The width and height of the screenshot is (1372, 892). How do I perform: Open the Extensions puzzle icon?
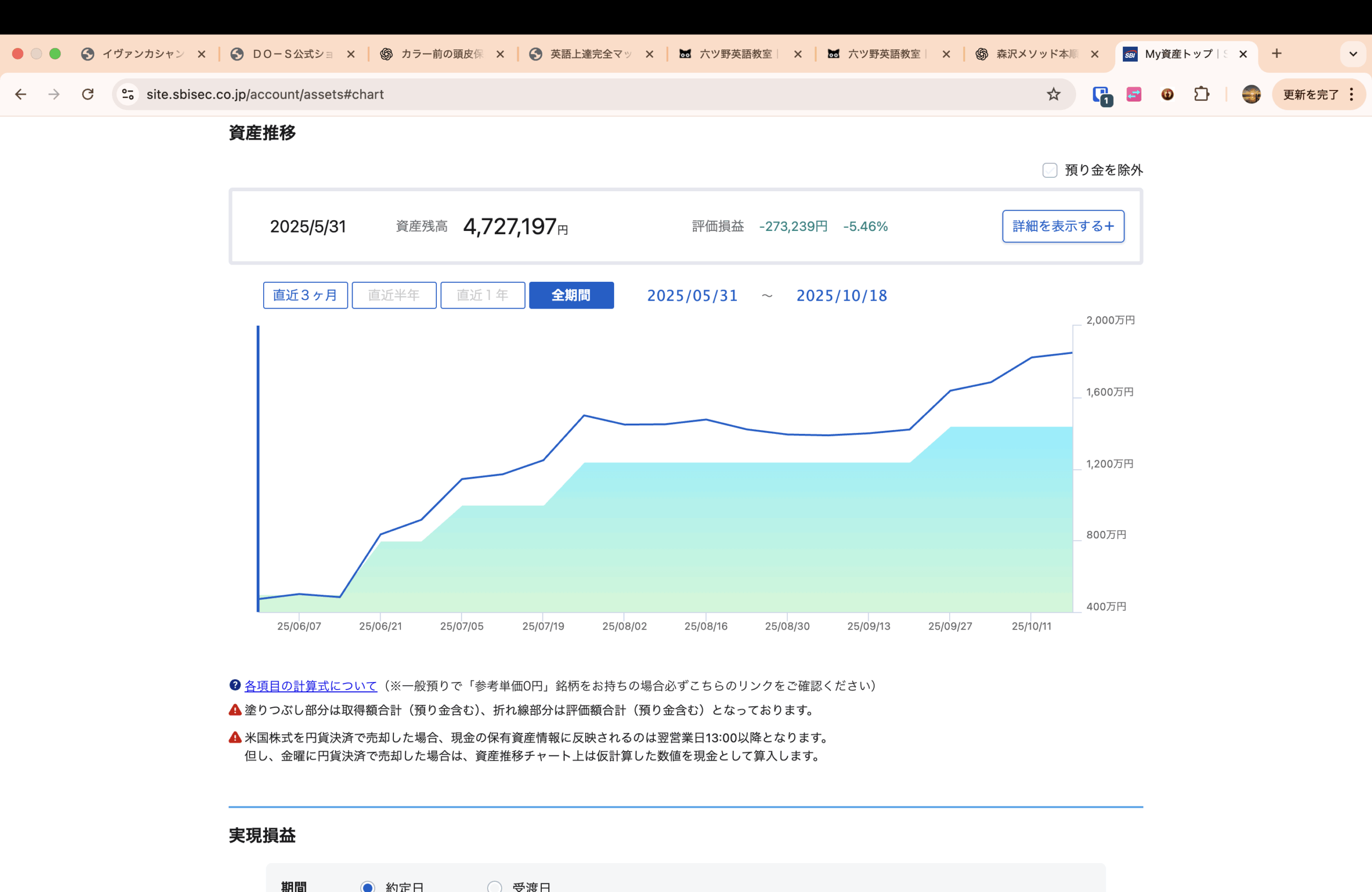1202,94
